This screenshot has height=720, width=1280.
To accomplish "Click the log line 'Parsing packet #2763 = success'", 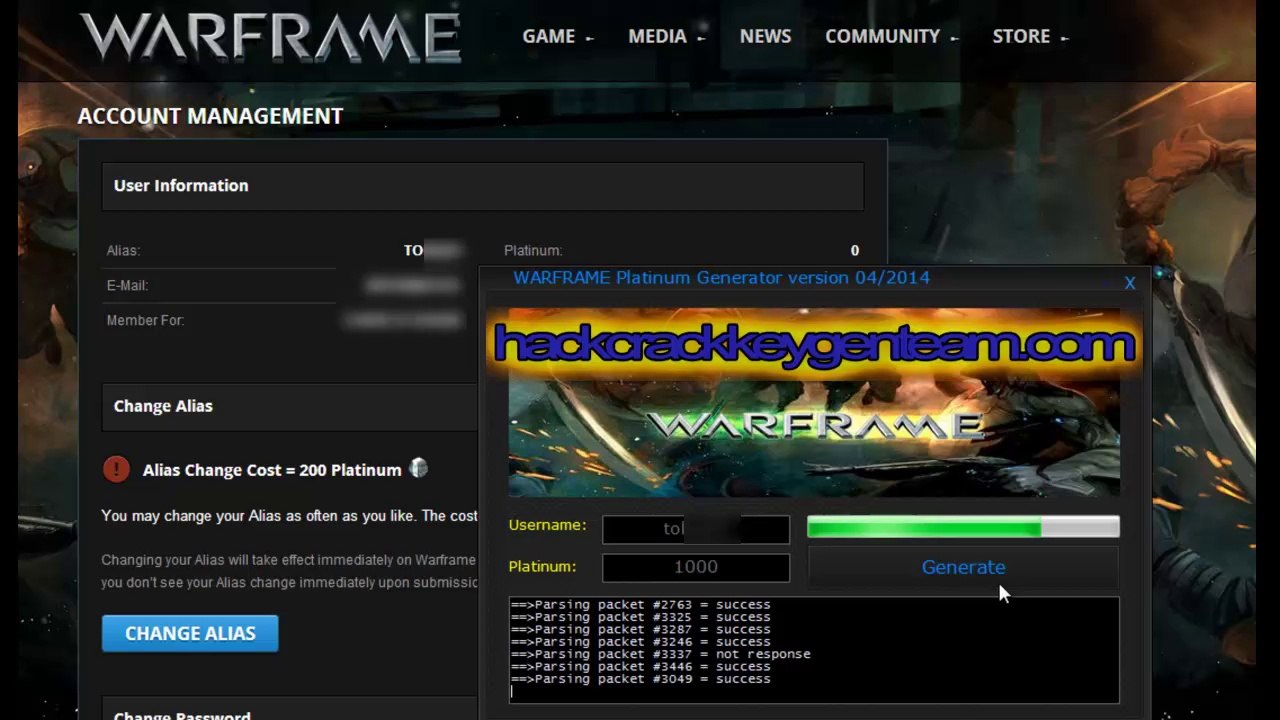I will pyautogui.click(x=640, y=604).
